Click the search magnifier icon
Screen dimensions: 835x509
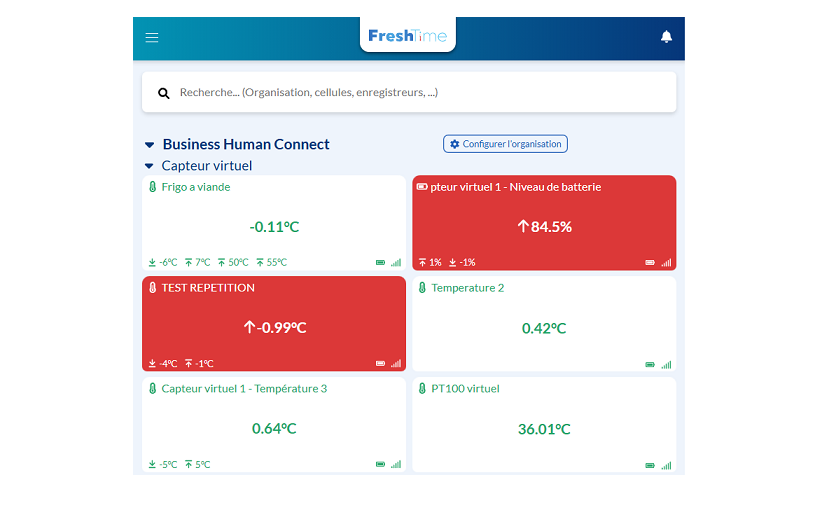[164, 93]
